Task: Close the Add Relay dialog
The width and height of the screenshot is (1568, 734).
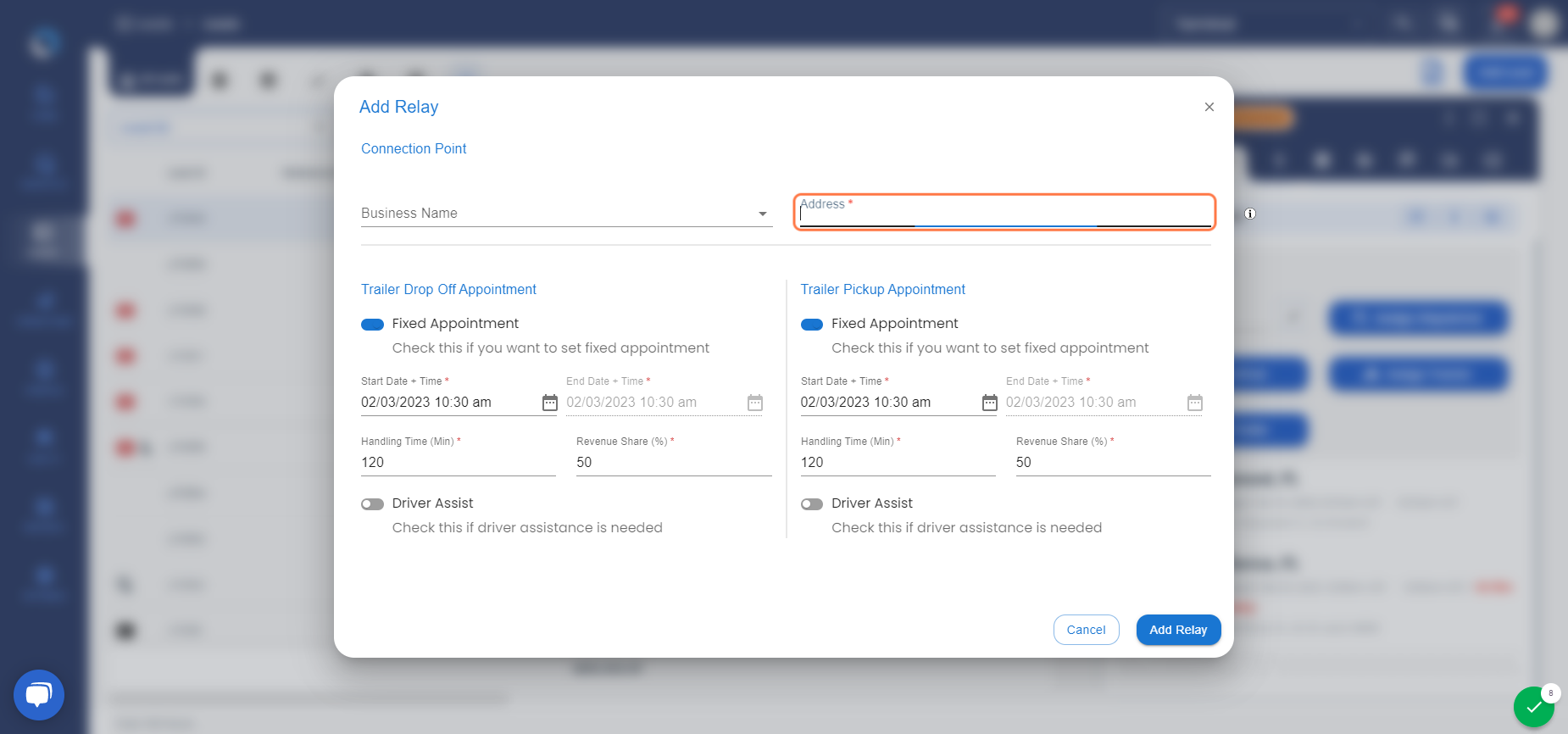Action: [x=1209, y=107]
